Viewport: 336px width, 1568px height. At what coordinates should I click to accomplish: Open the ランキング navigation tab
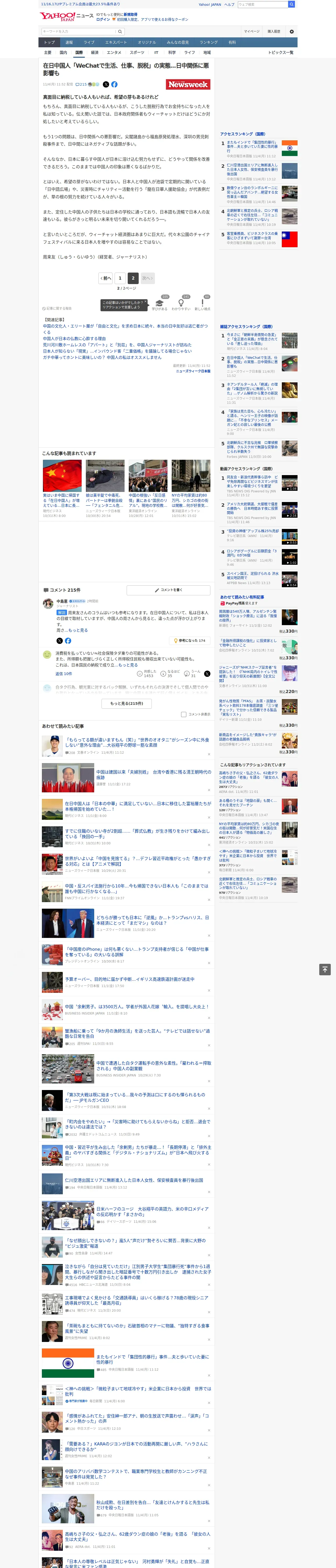click(x=209, y=43)
